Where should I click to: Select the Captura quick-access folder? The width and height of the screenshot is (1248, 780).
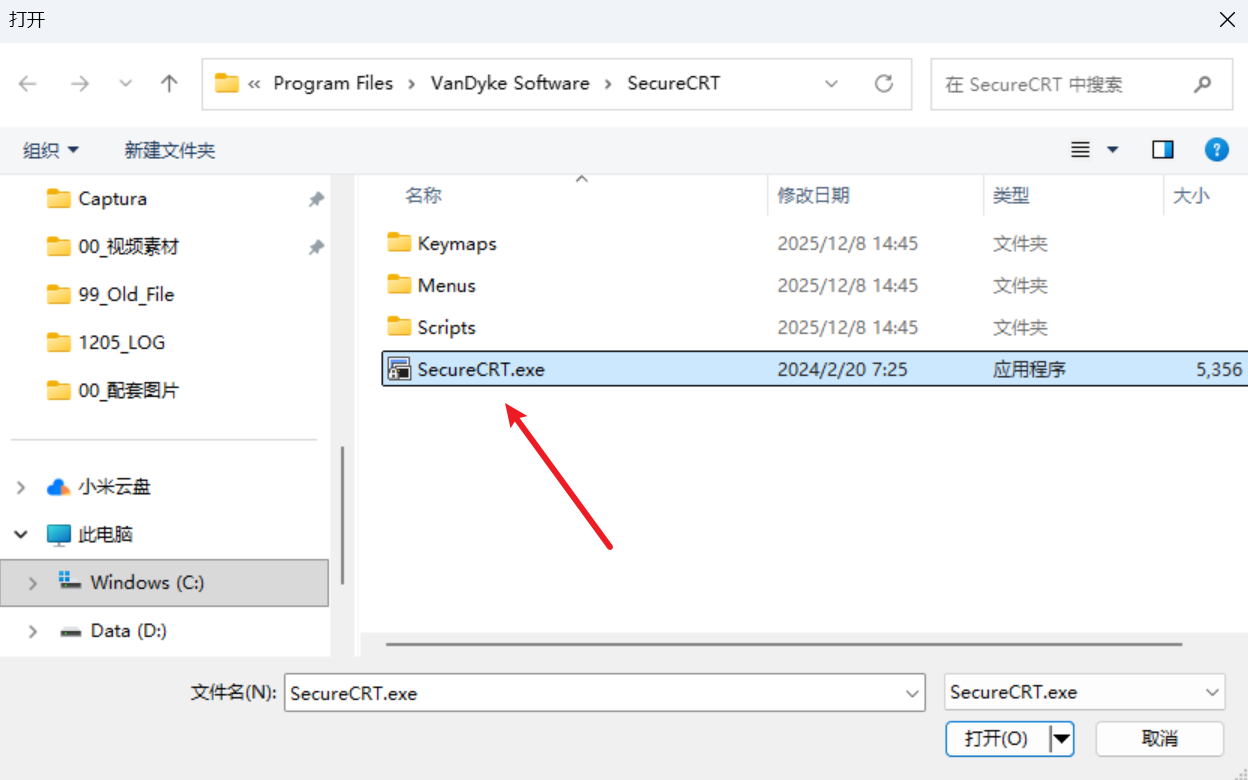pyautogui.click(x=112, y=198)
